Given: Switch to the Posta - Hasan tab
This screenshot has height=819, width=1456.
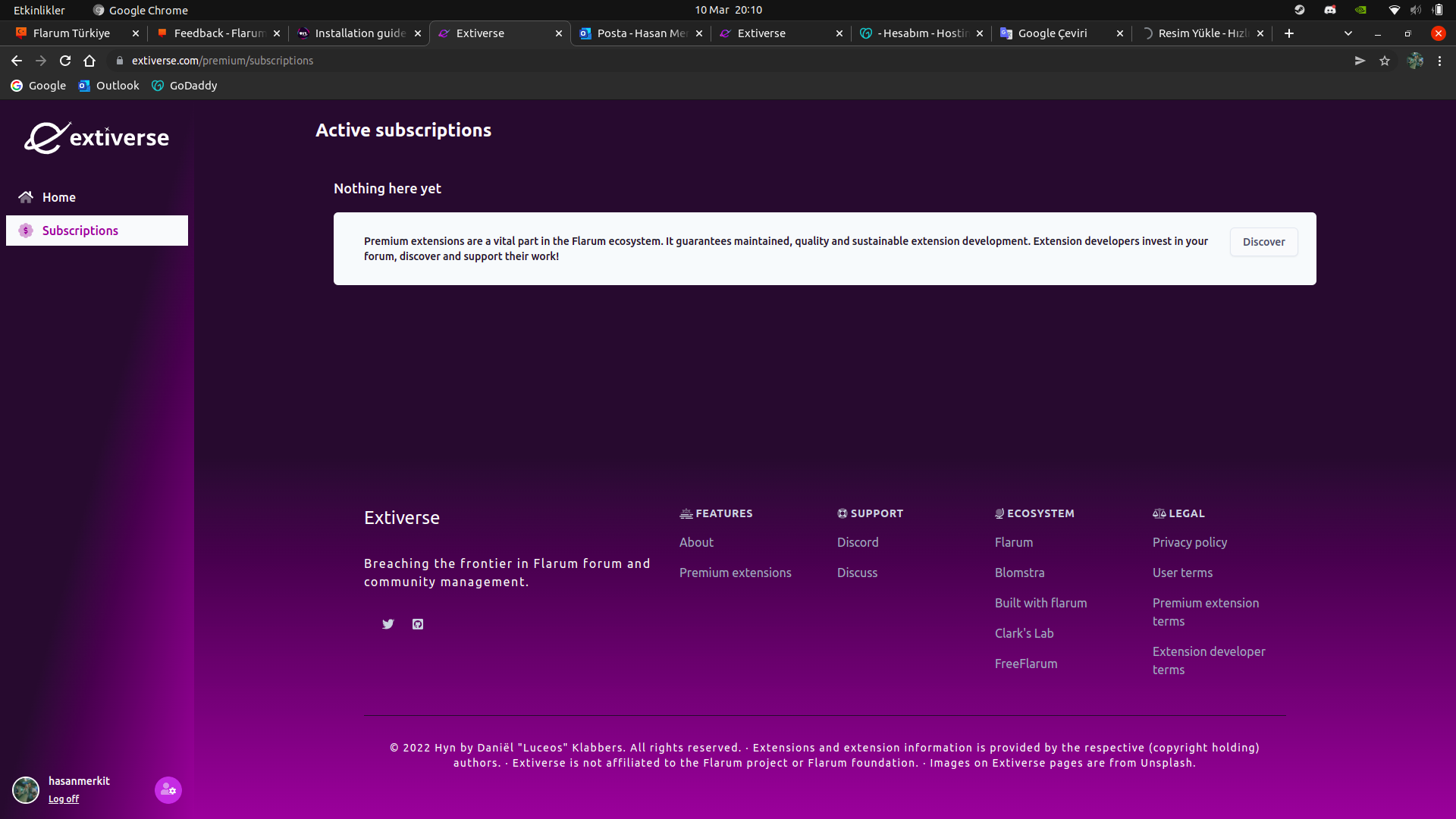Looking at the screenshot, I should click(x=642, y=33).
